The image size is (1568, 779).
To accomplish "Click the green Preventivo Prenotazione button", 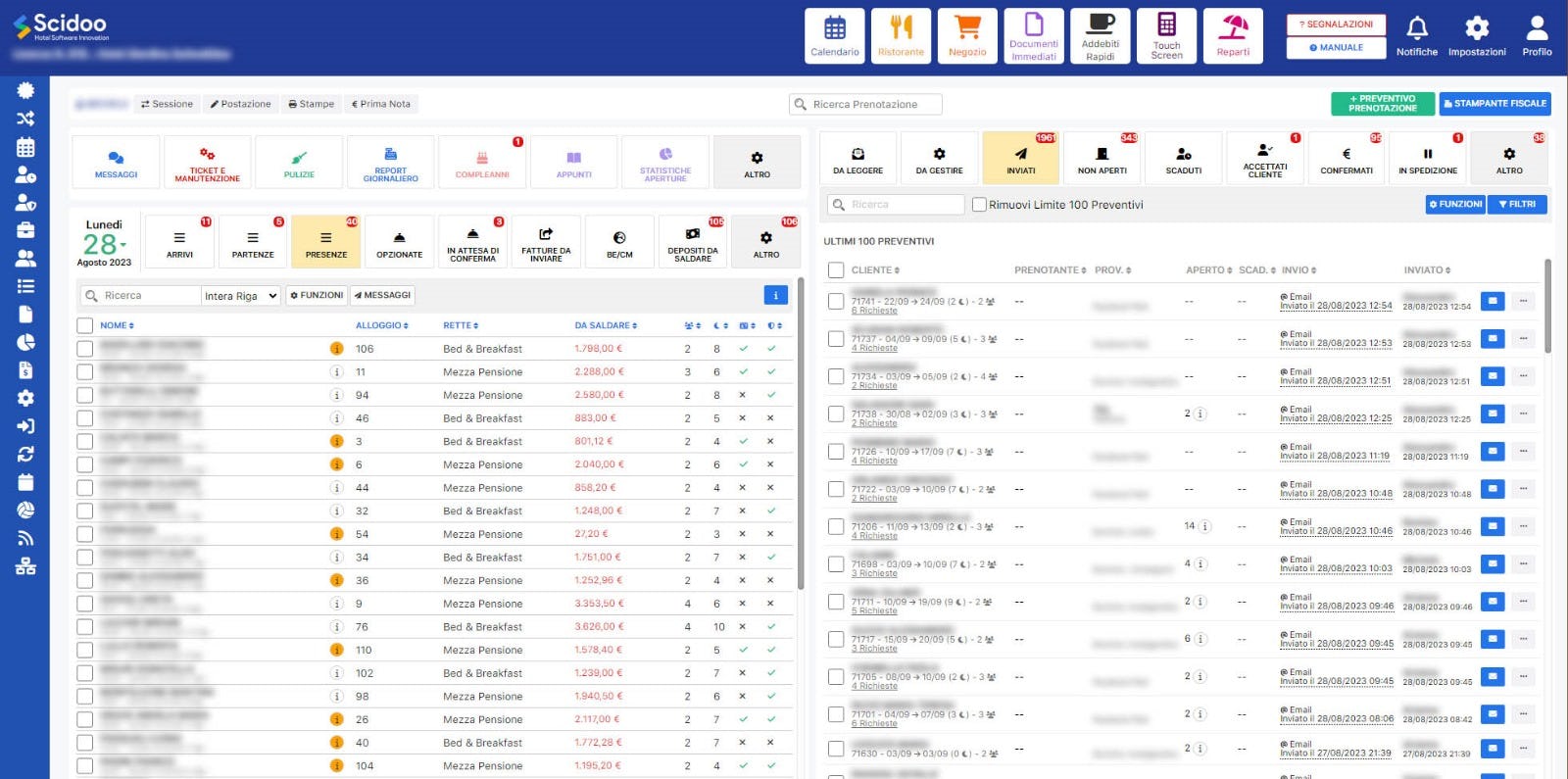I will [x=1382, y=104].
